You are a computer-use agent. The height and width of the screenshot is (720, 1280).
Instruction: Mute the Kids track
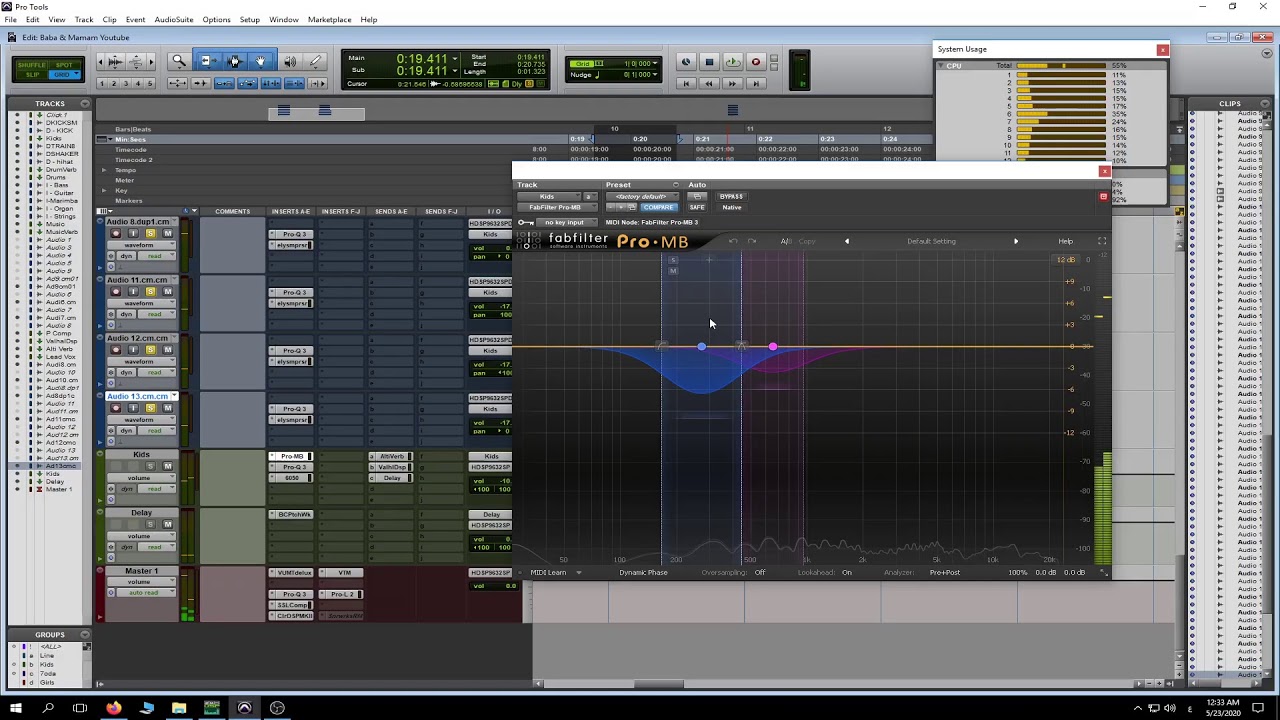click(x=167, y=466)
